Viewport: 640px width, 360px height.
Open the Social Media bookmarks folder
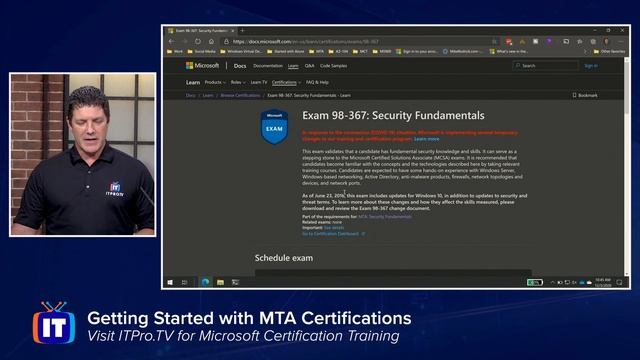click(x=202, y=51)
